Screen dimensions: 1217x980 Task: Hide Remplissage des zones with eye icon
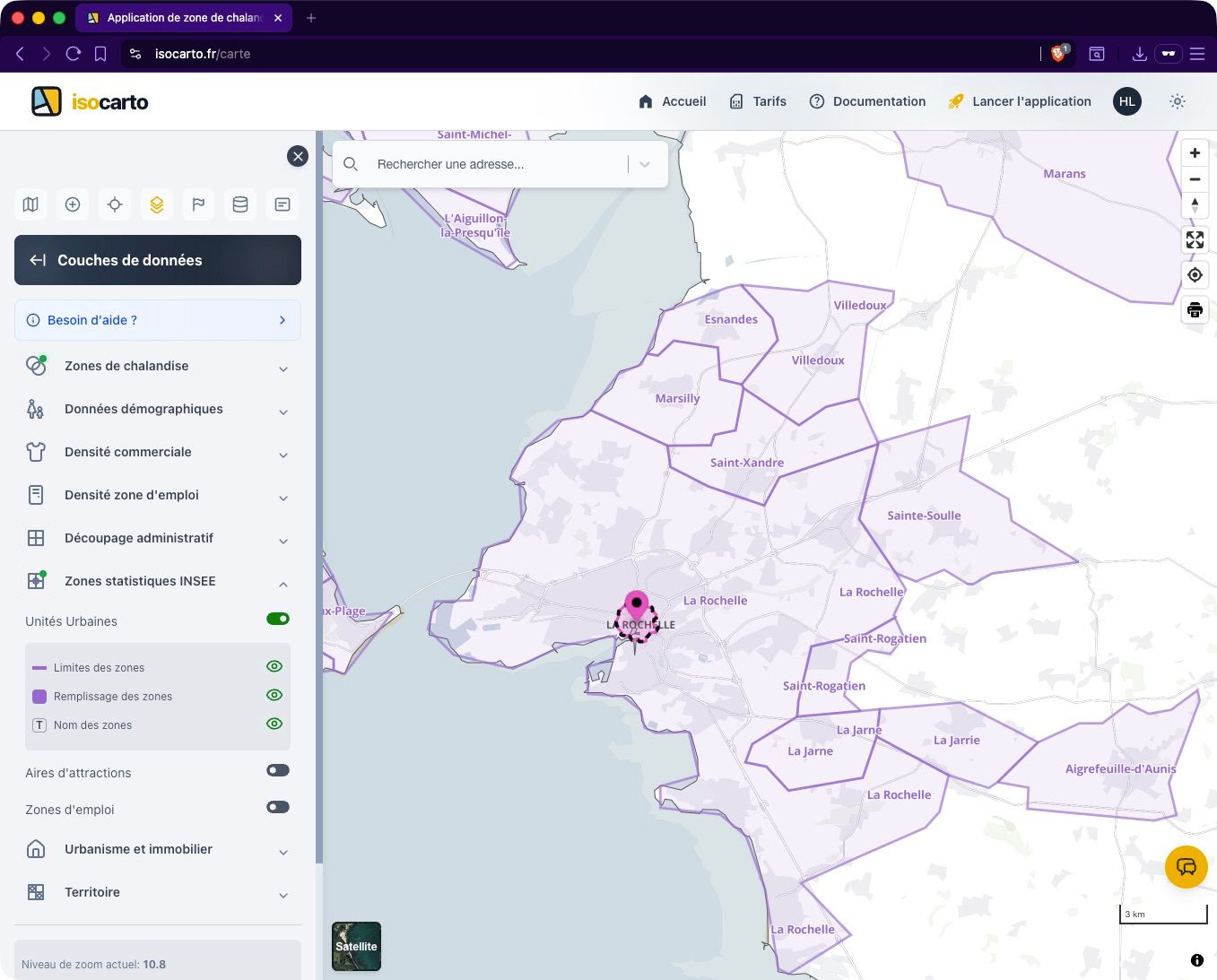tap(274, 695)
